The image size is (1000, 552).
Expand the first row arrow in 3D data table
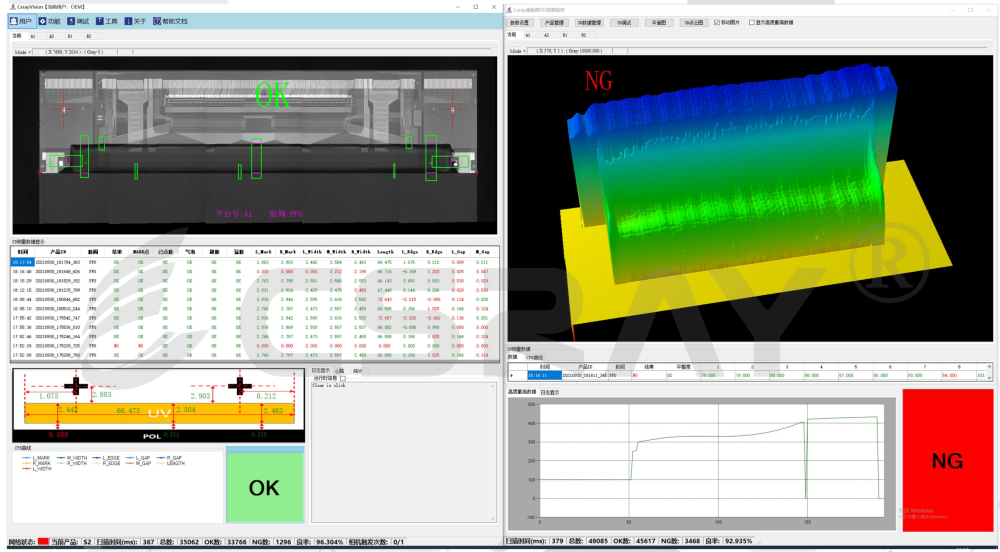coord(512,376)
